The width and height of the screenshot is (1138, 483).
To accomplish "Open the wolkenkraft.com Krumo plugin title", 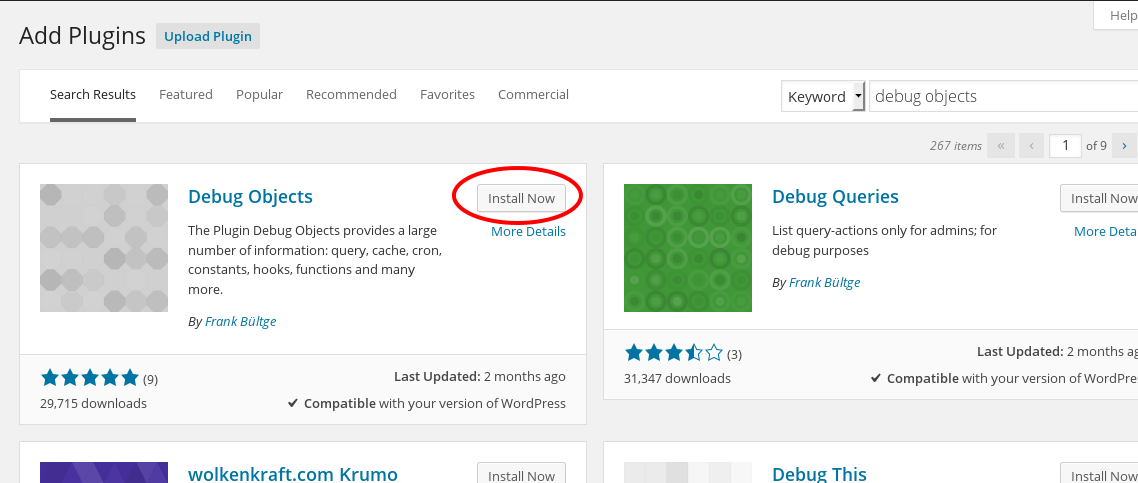I will pos(292,474).
